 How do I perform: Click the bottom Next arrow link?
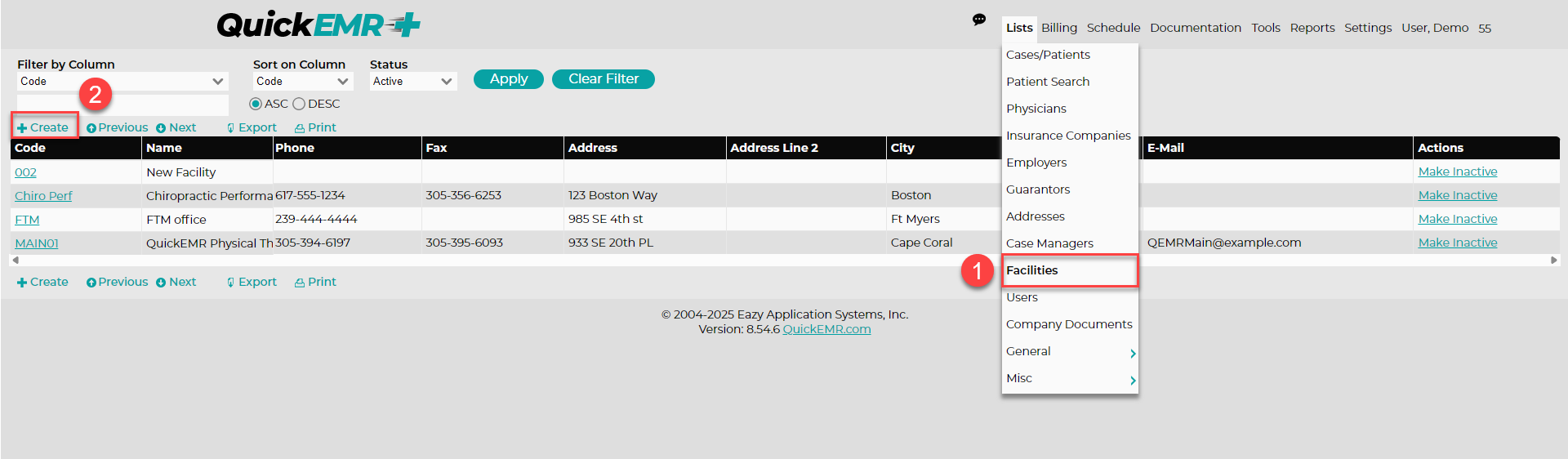tap(176, 282)
